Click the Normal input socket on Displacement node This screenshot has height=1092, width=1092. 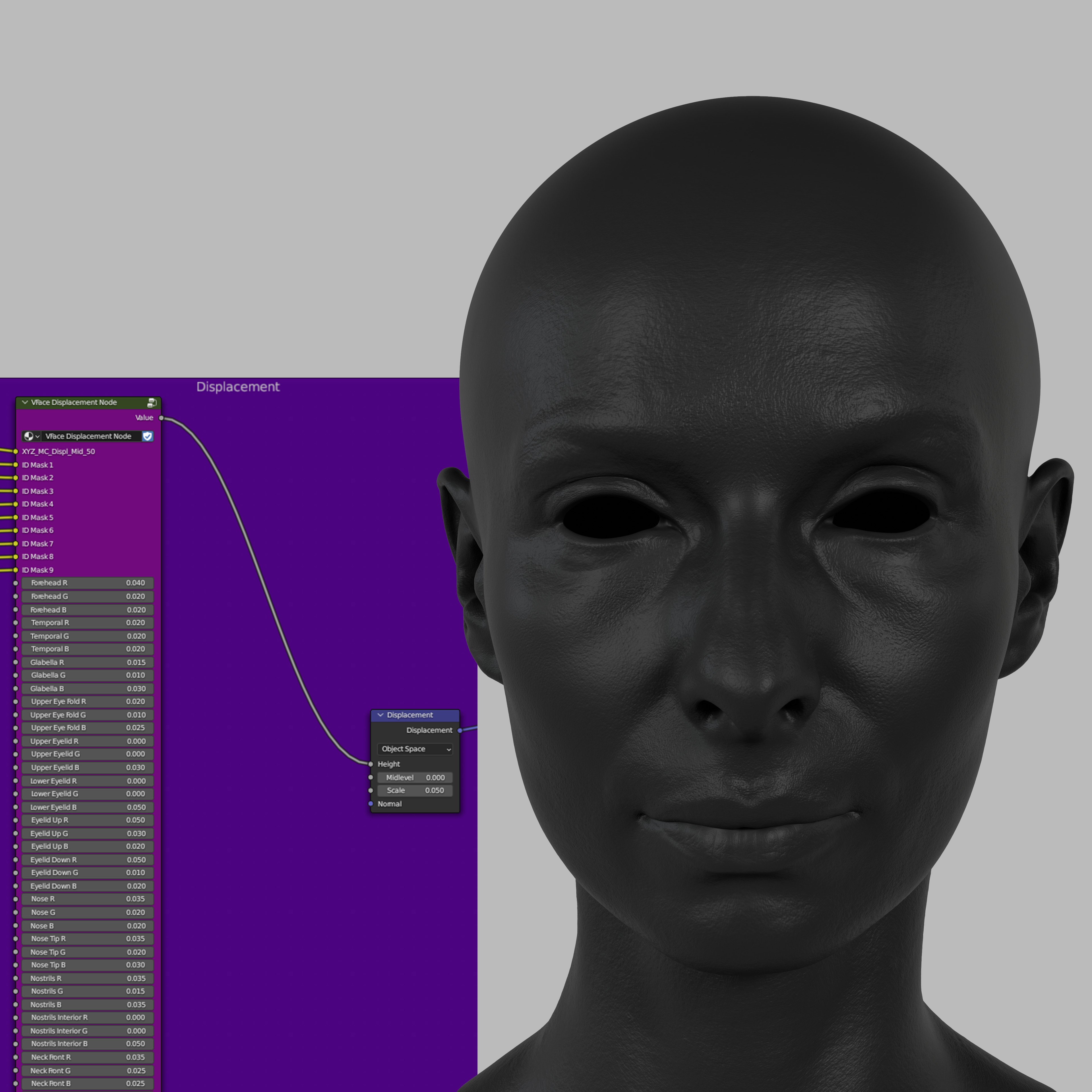371,804
